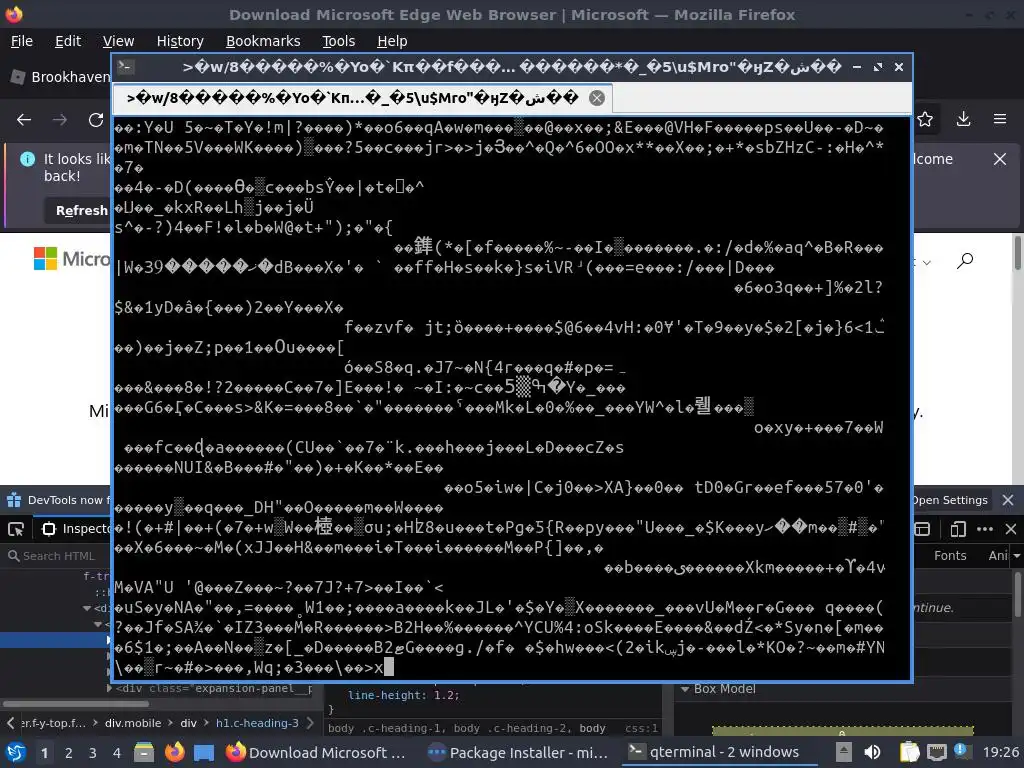Click the h1.c-heading-3 breadcrumb

257,723
